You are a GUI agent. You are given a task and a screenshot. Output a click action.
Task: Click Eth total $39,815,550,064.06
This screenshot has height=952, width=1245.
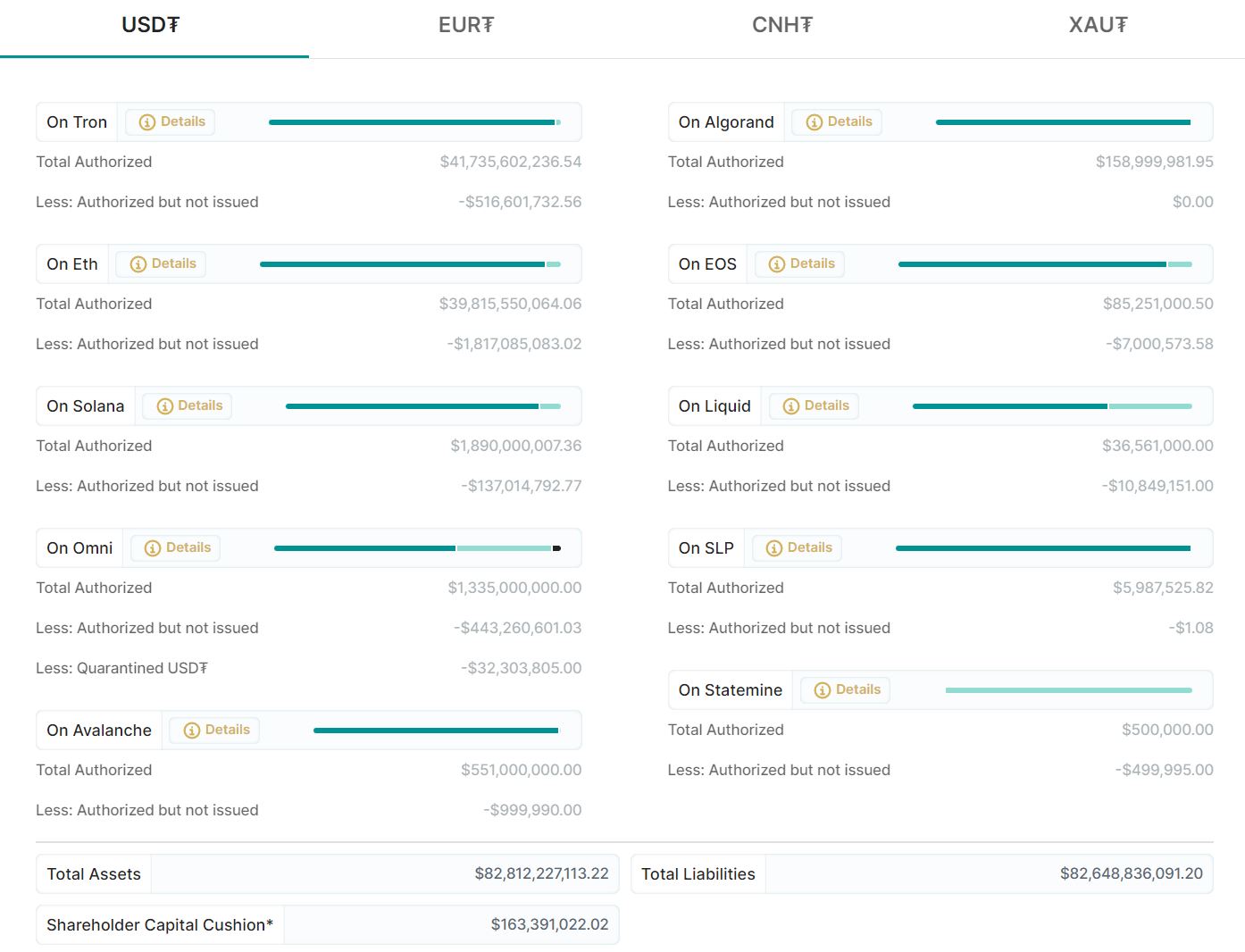(510, 304)
